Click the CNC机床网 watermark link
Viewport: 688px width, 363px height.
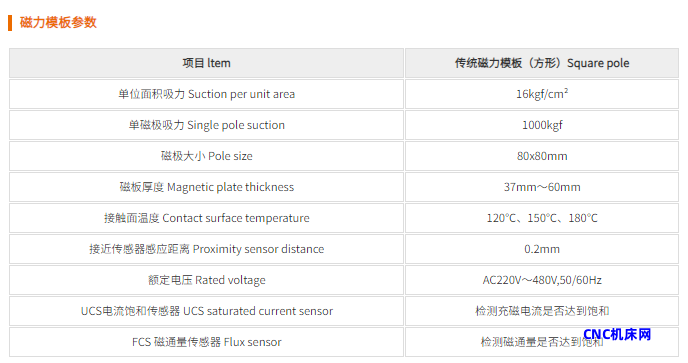[x=617, y=334]
